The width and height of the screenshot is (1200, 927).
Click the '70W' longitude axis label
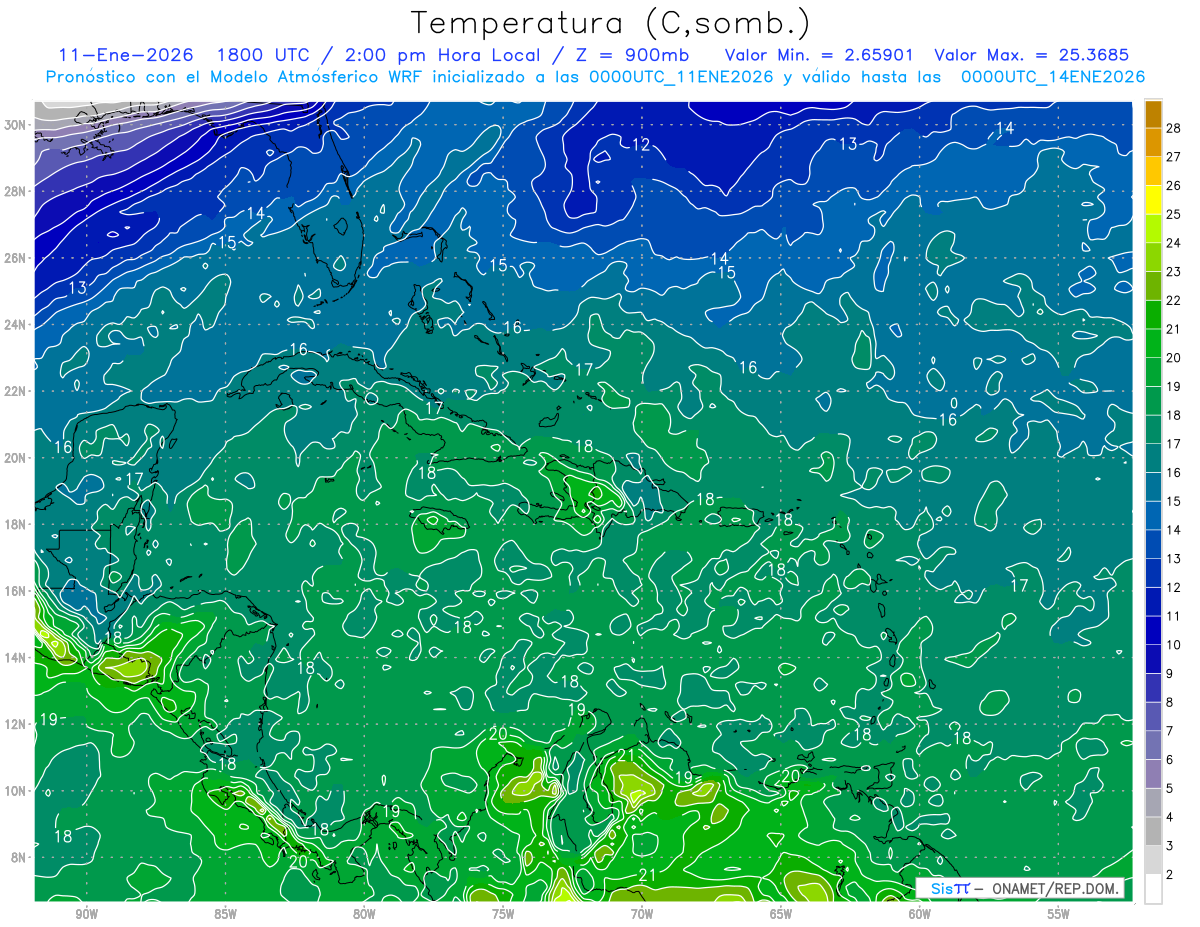point(642,914)
